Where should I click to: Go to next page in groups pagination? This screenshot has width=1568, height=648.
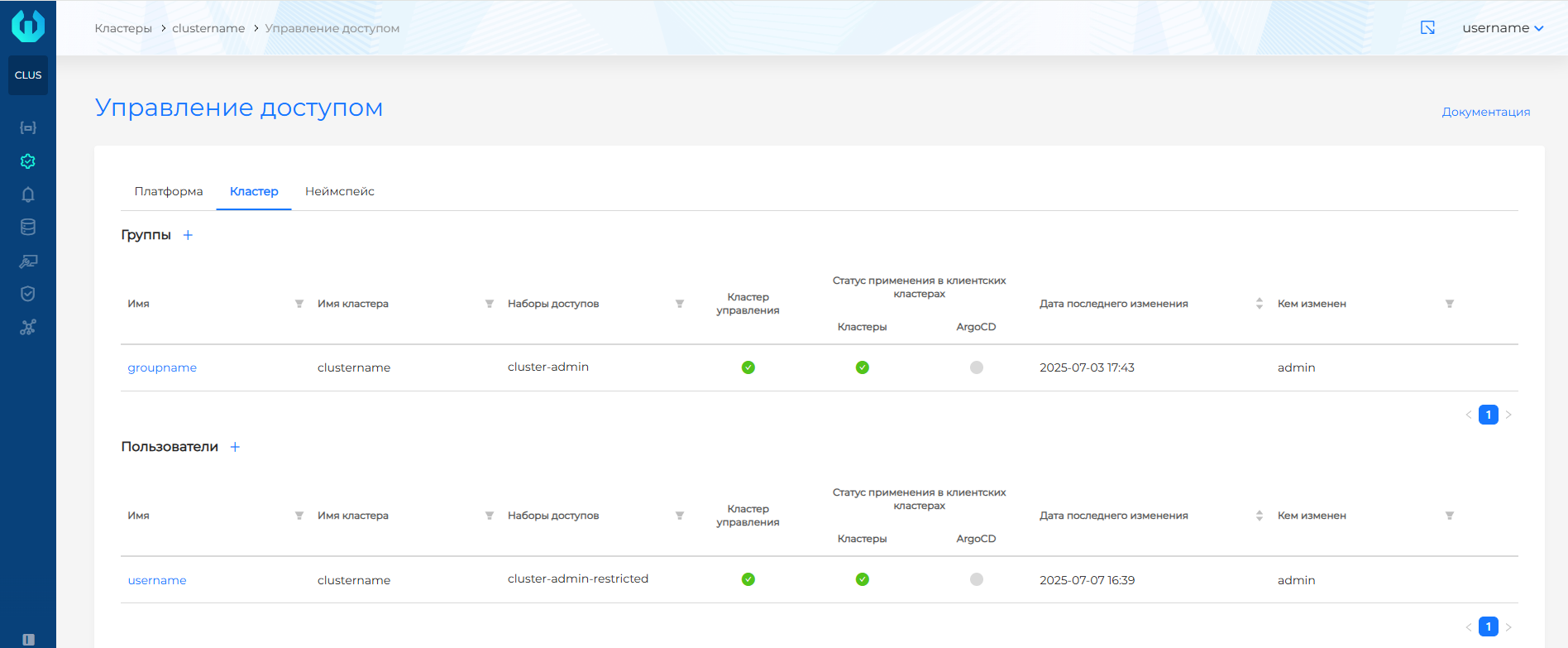coord(1508,415)
